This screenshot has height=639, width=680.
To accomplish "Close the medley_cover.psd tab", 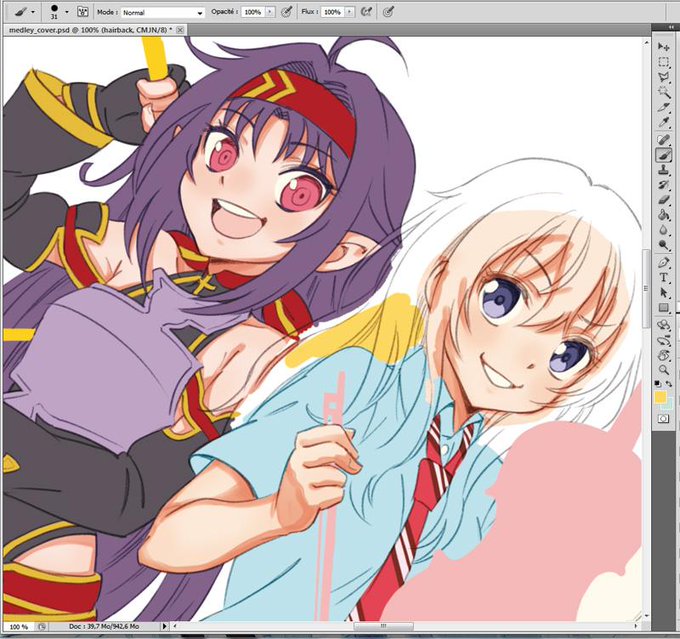I will (180, 30).
